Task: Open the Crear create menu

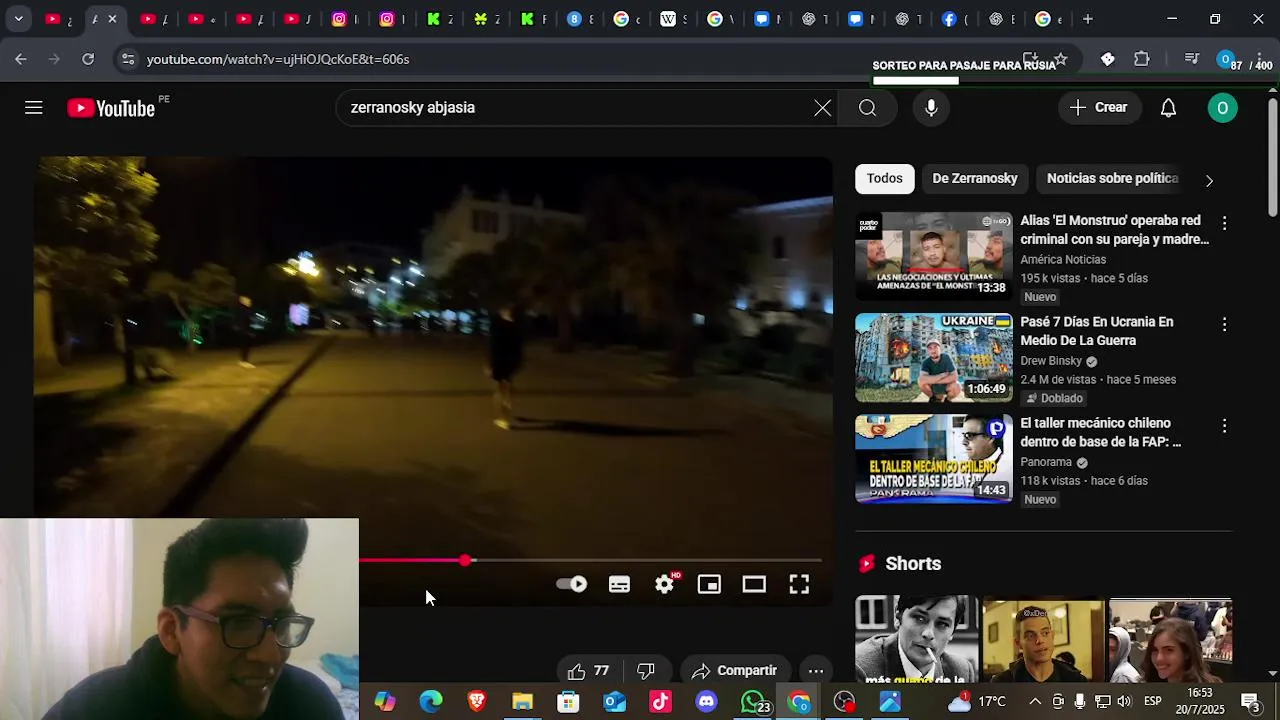Action: coord(1098,108)
